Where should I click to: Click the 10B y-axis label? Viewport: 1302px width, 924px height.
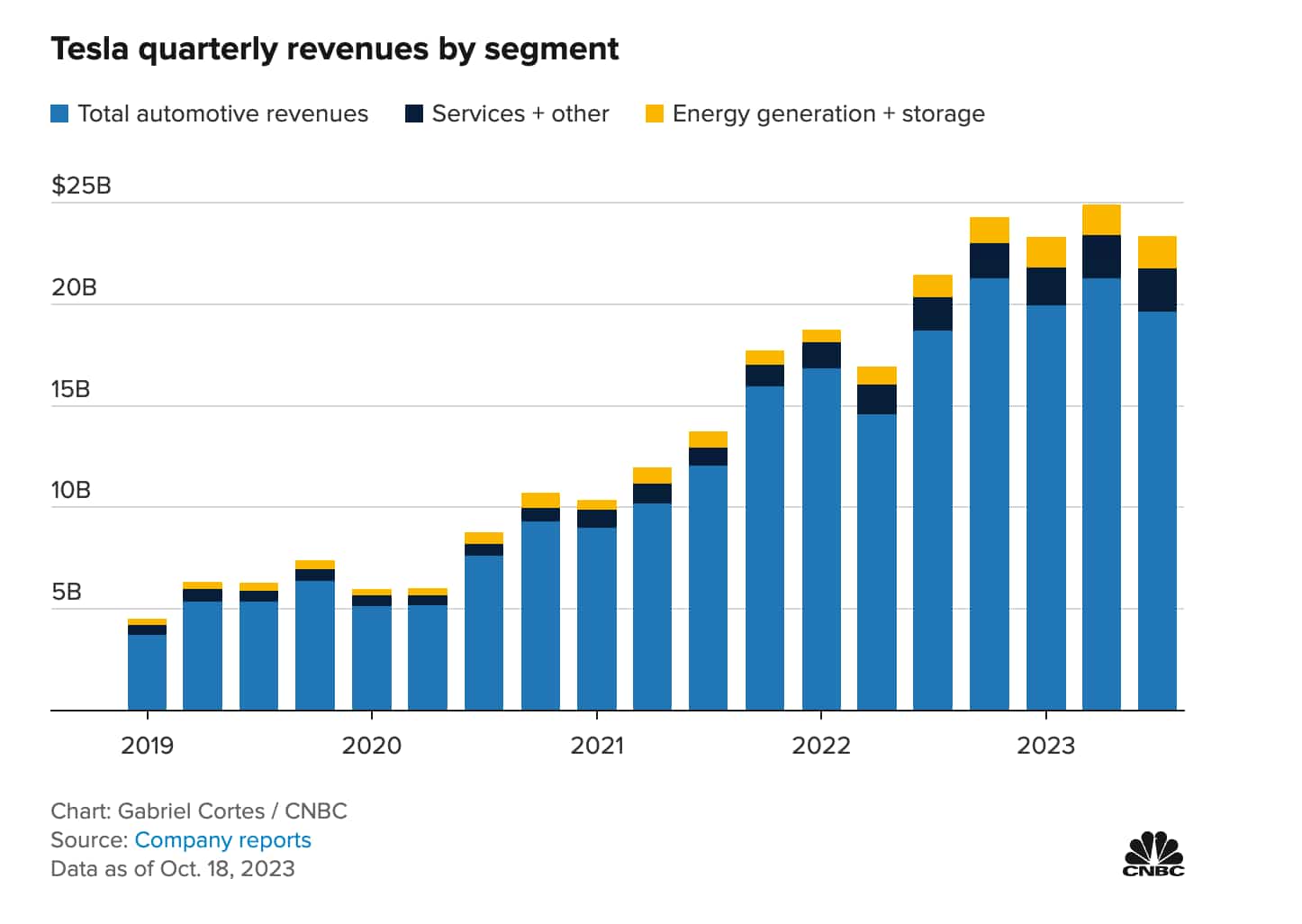click(70, 491)
